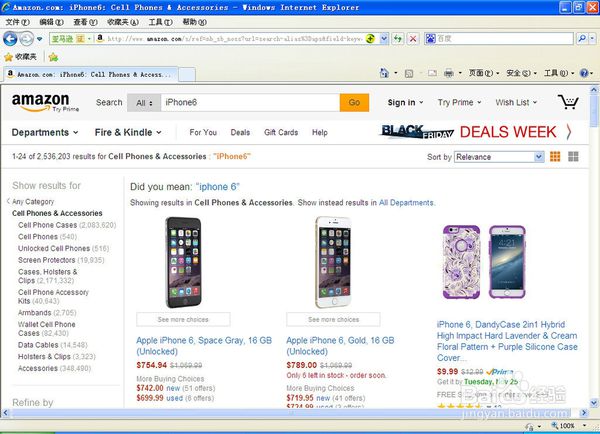Open the 收藏夹 menu in menu bar
The image size is (600, 434).
[122, 22]
